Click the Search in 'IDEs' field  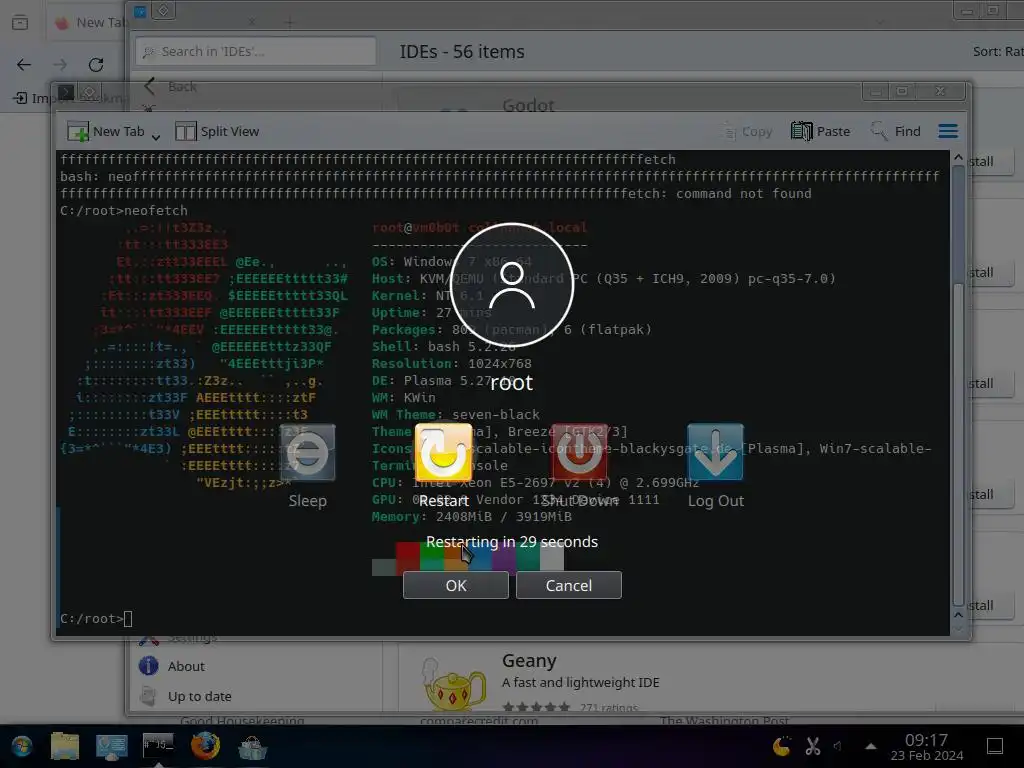[x=256, y=51]
